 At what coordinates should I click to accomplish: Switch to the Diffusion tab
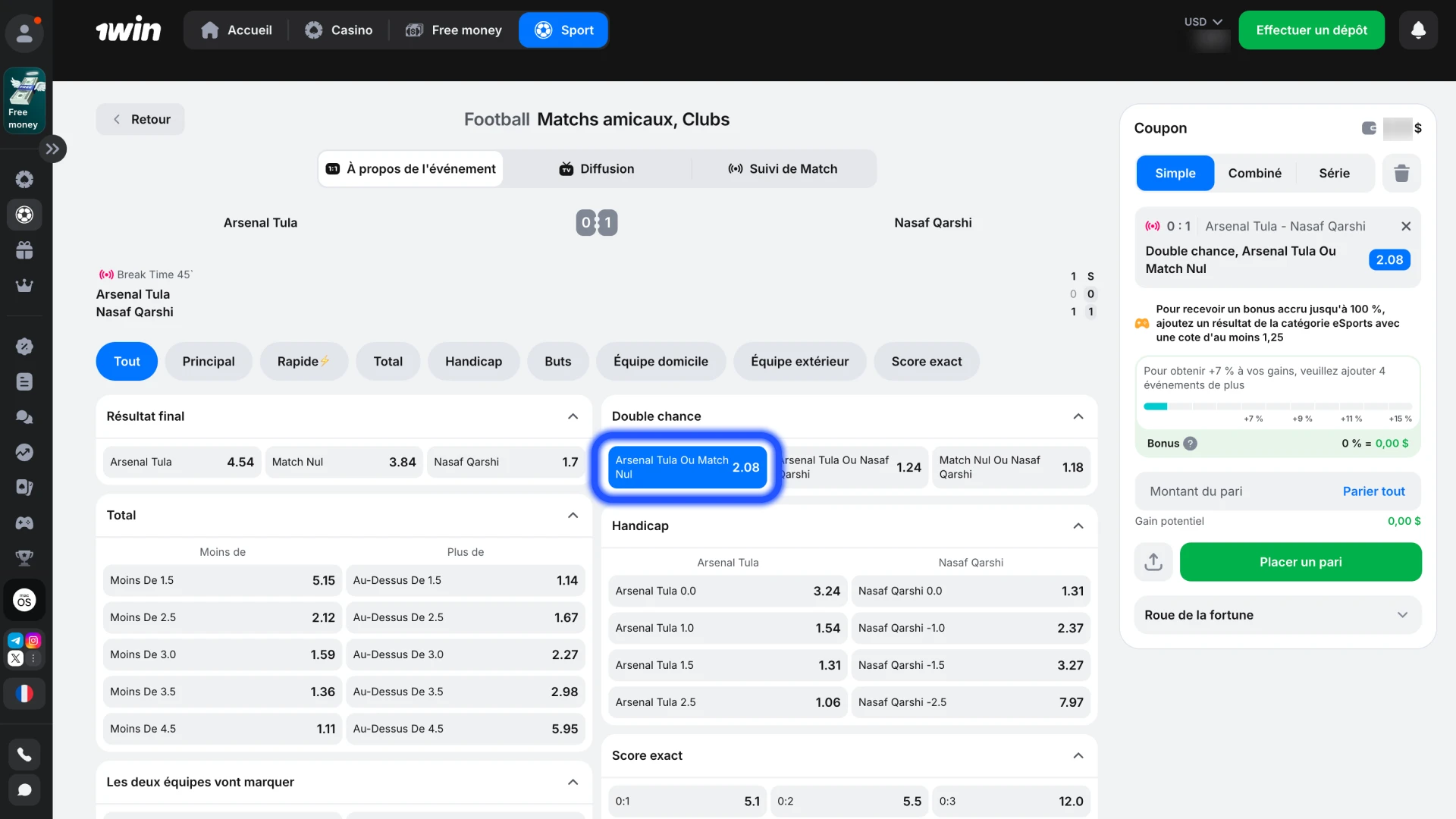pyautogui.click(x=597, y=169)
